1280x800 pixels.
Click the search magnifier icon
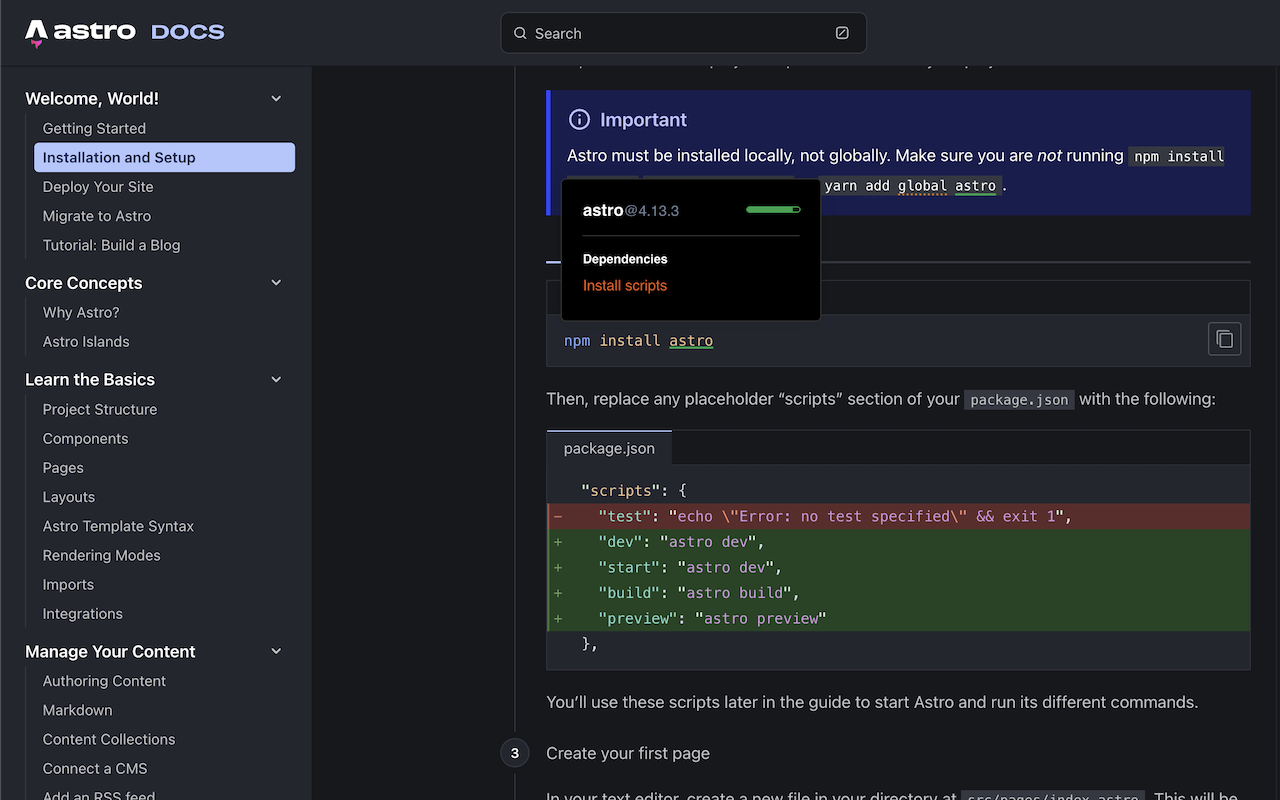(x=520, y=33)
